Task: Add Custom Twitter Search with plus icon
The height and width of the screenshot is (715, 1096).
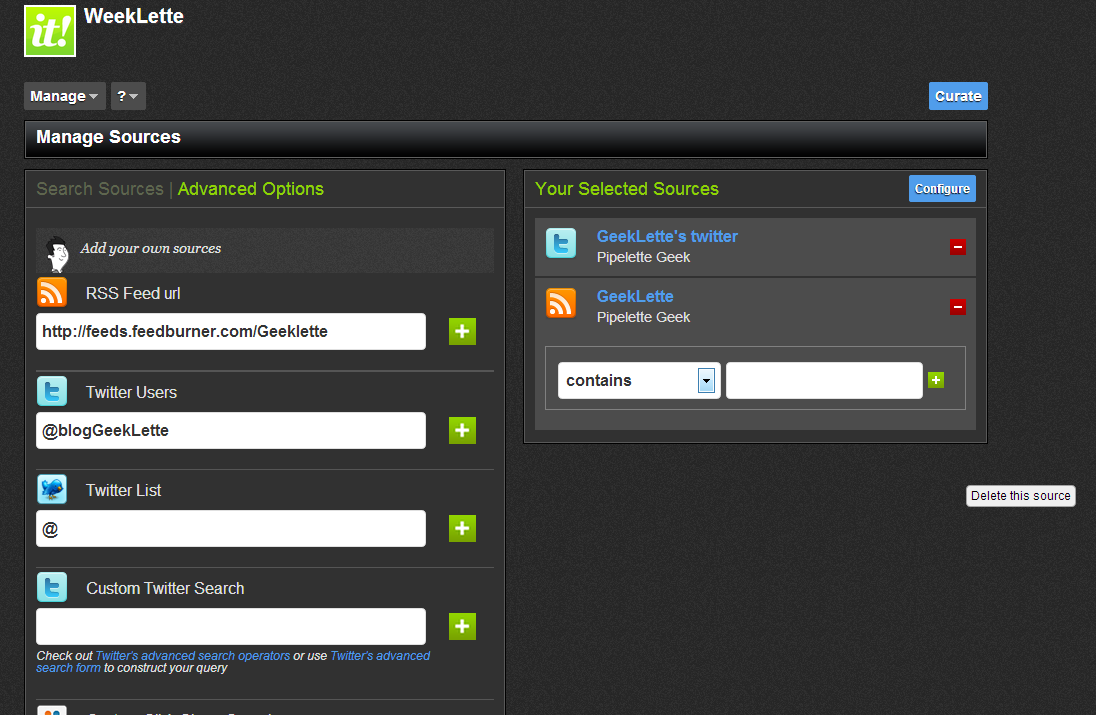Action: [462, 626]
